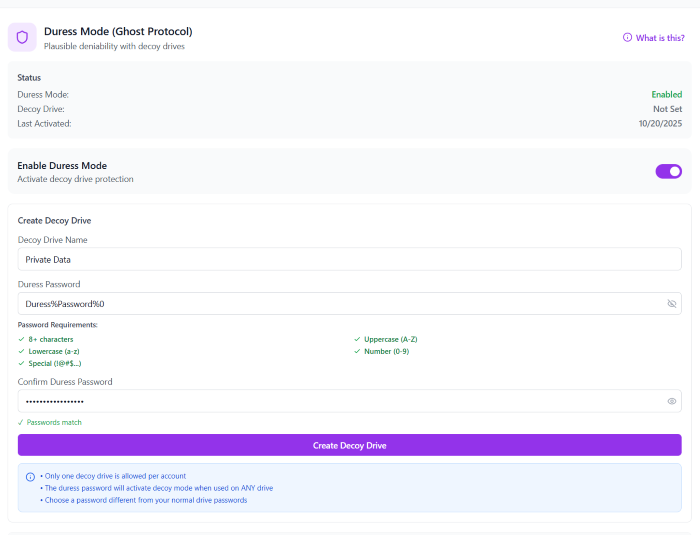Click the checkmark next to '8+ characters'
The image size is (700, 535).
click(22, 339)
